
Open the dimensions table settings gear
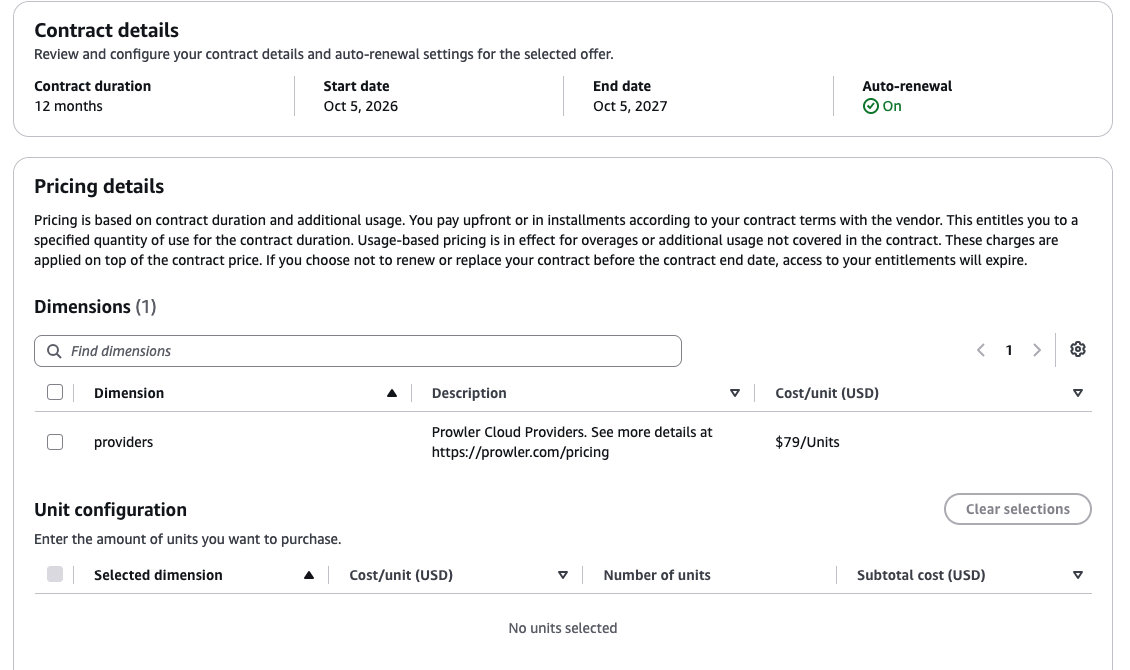1077,349
